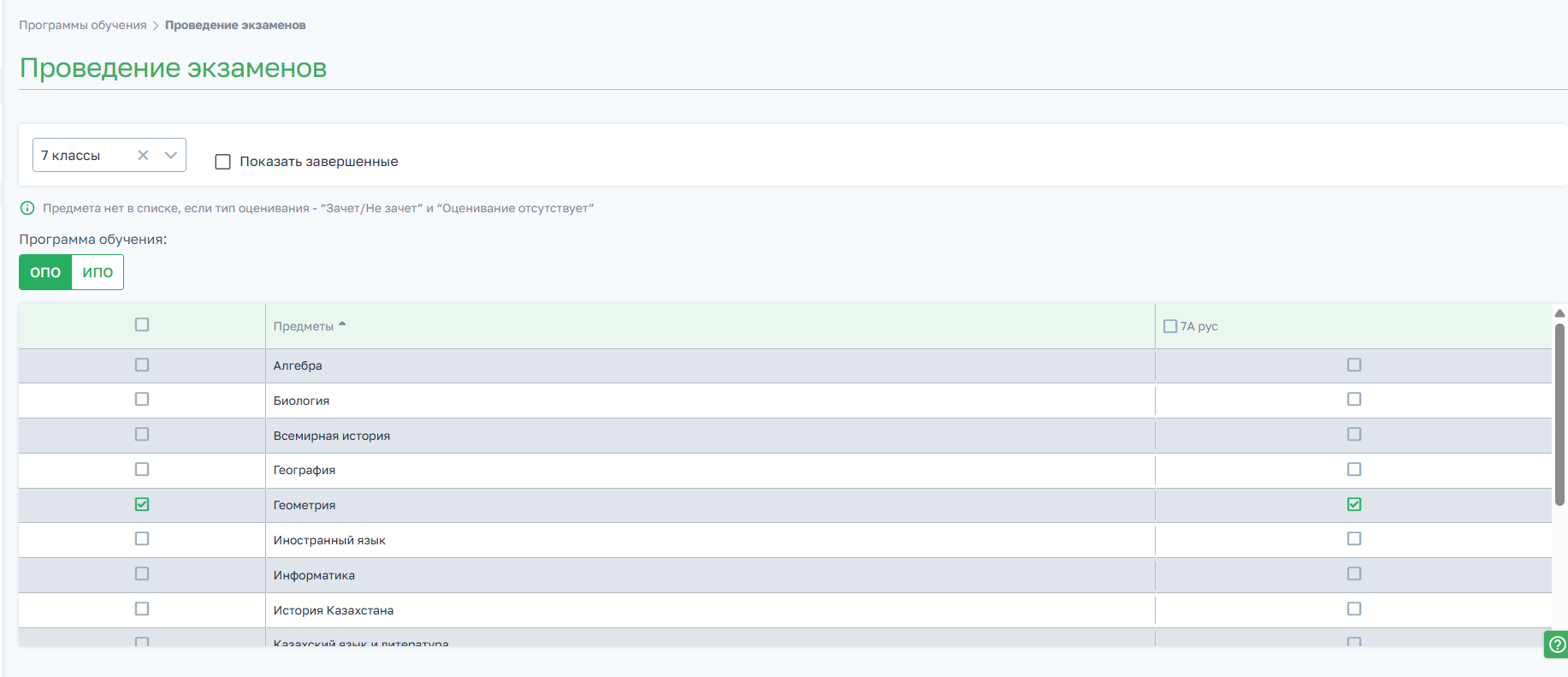The width and height of the screenshot is (1568, 677).
Task: Check the row checkbox for Биология
Action: coord(142,399)
